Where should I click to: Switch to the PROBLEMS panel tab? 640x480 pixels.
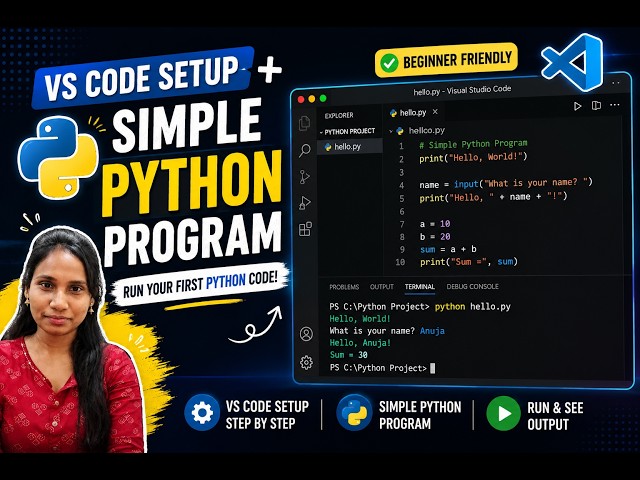pyautogui.click(x=344, y=287)
